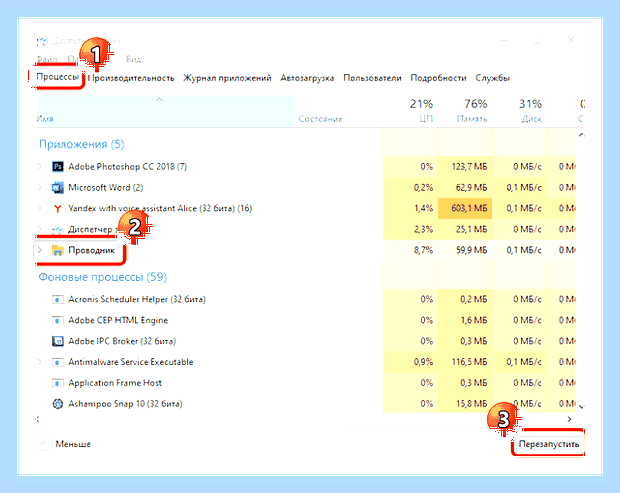Click the Antimalware Service Executable icon

pos(58,362)
